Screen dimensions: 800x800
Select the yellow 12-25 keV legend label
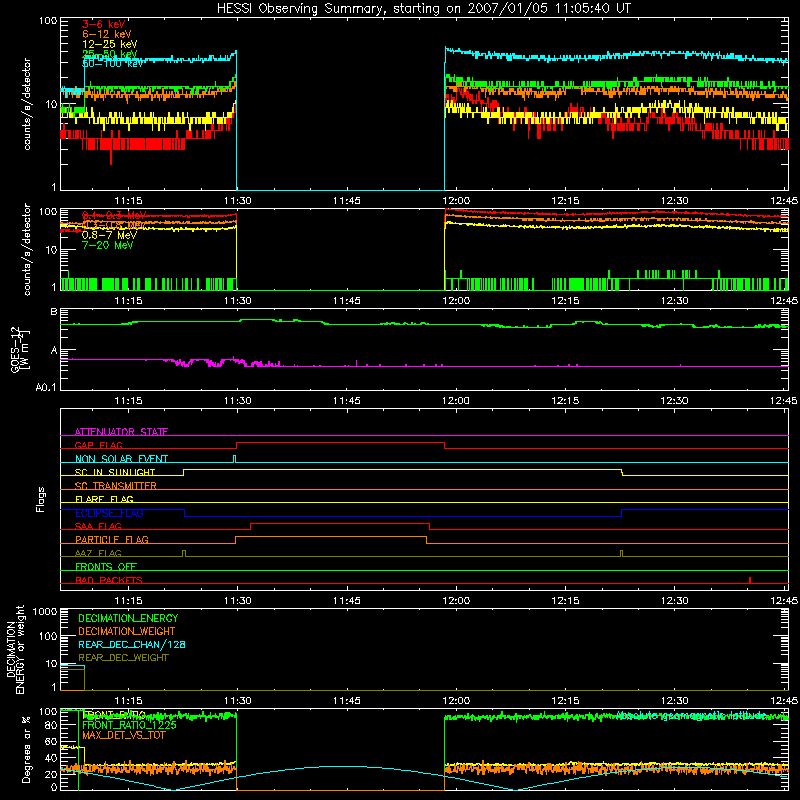pos(110,44)
